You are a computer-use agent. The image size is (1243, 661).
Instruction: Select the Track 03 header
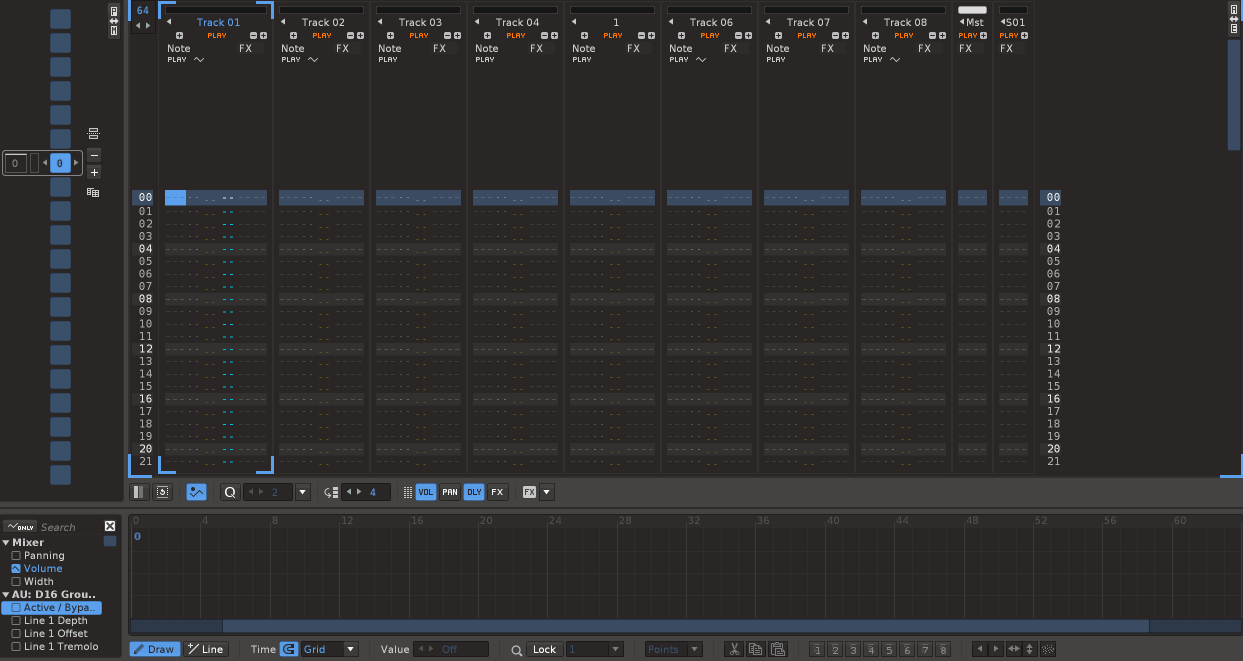(x=419, y=22)
